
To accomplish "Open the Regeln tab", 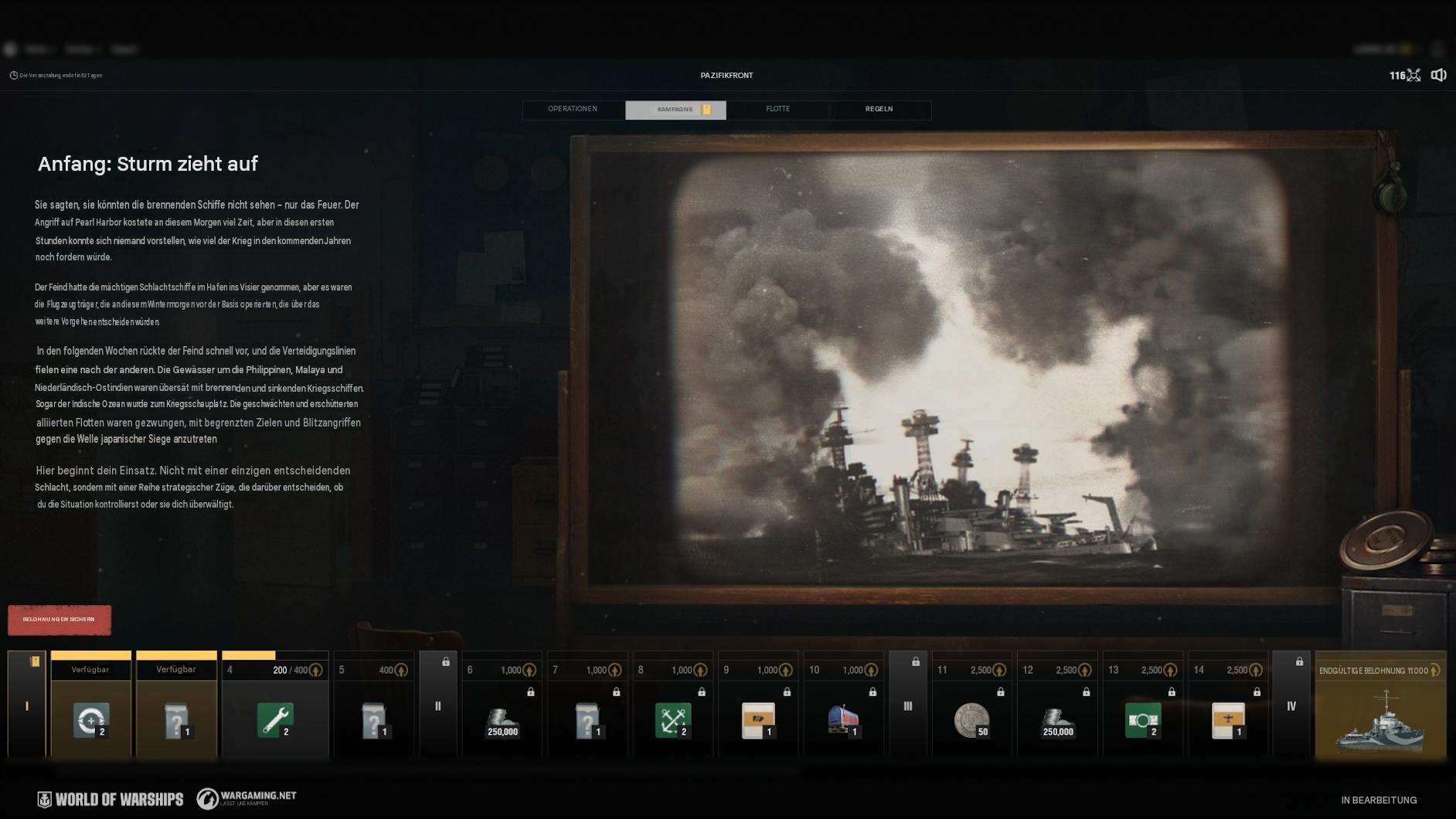I will tap(879, 110).
